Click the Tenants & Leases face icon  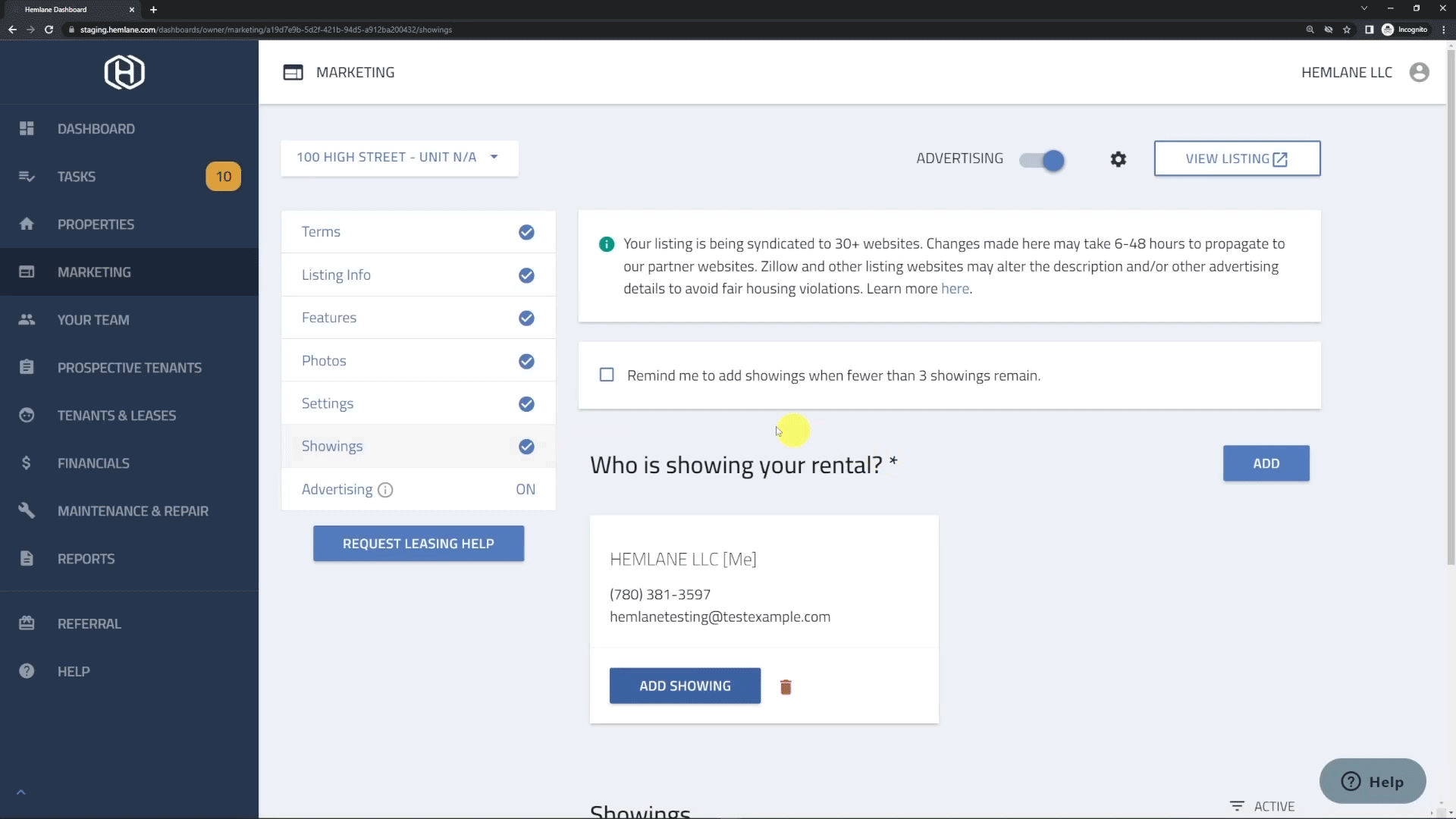pyautogui.click(x=27, y=415)
